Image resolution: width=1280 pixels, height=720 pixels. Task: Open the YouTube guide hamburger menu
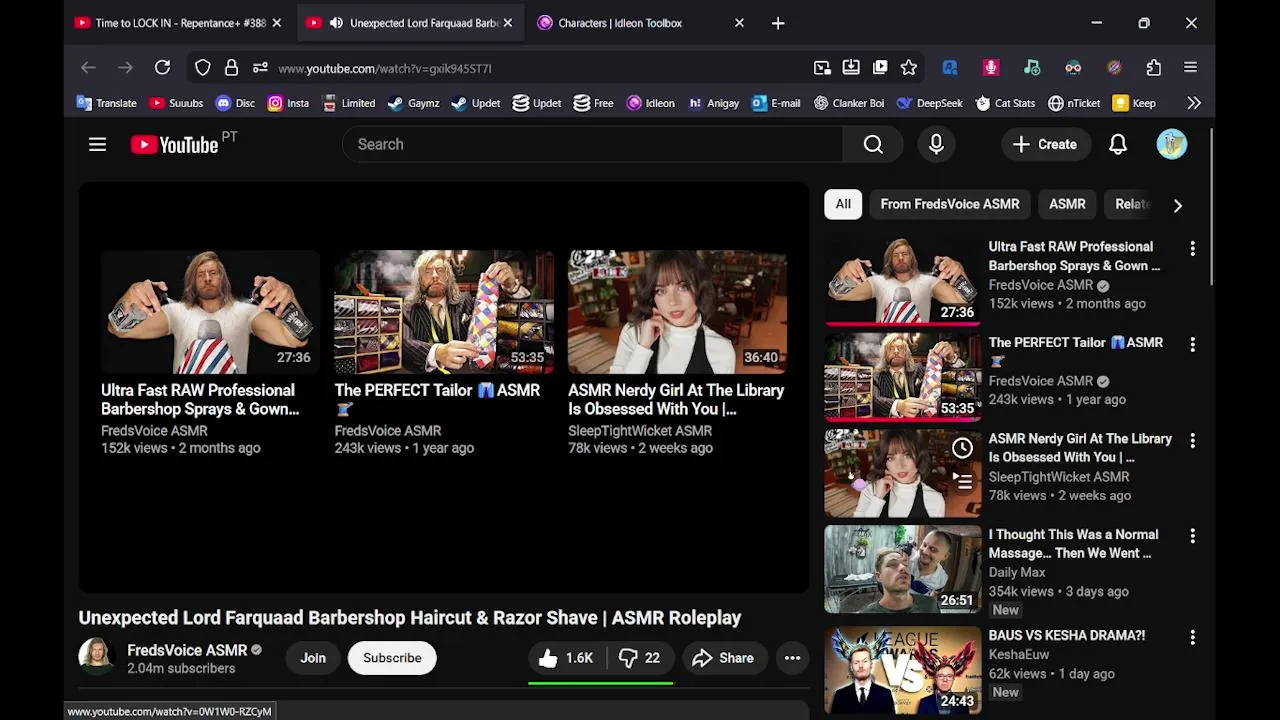pos(97,144)
